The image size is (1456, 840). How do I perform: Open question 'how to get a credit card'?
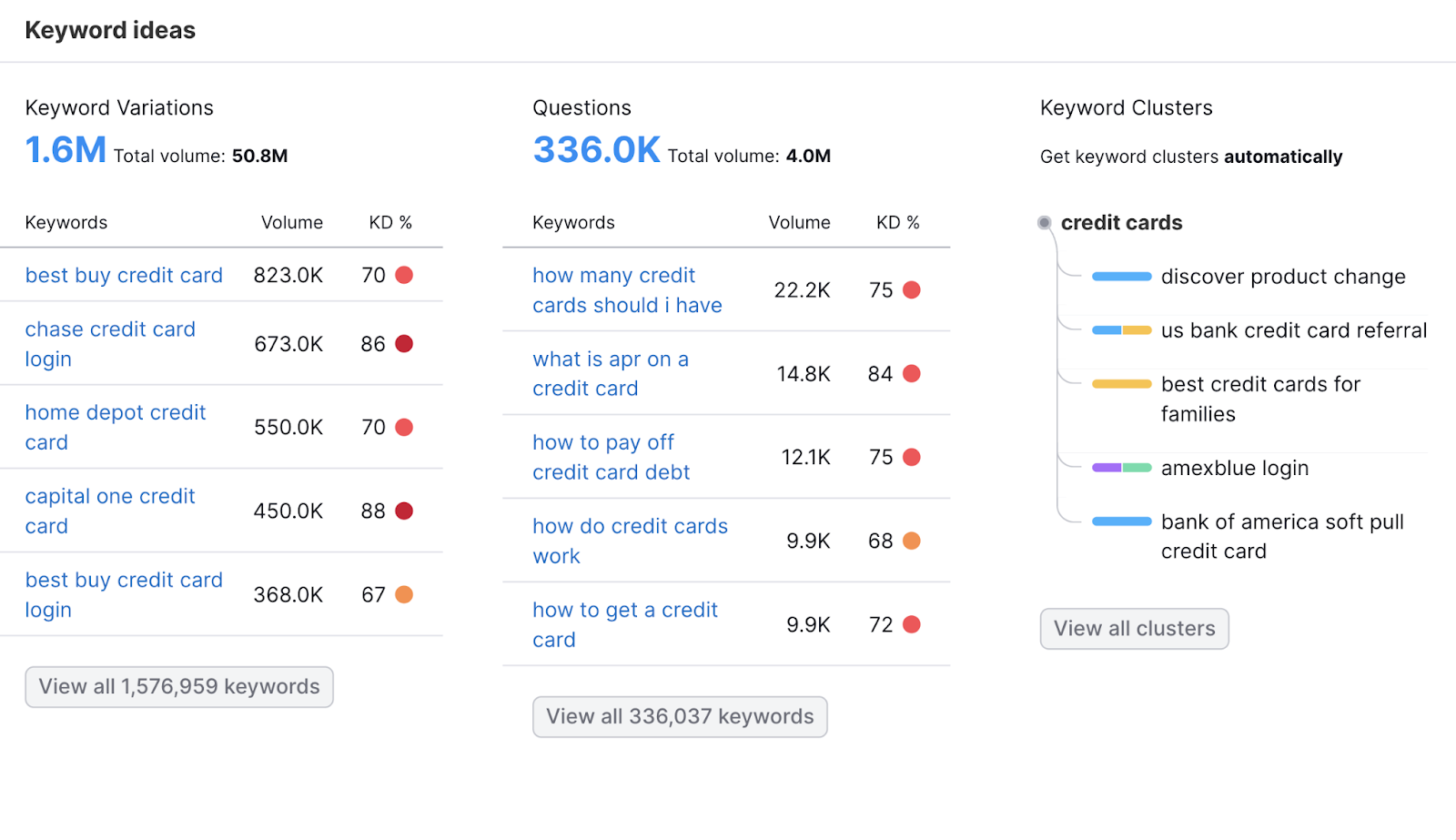[x=625, y=624]
